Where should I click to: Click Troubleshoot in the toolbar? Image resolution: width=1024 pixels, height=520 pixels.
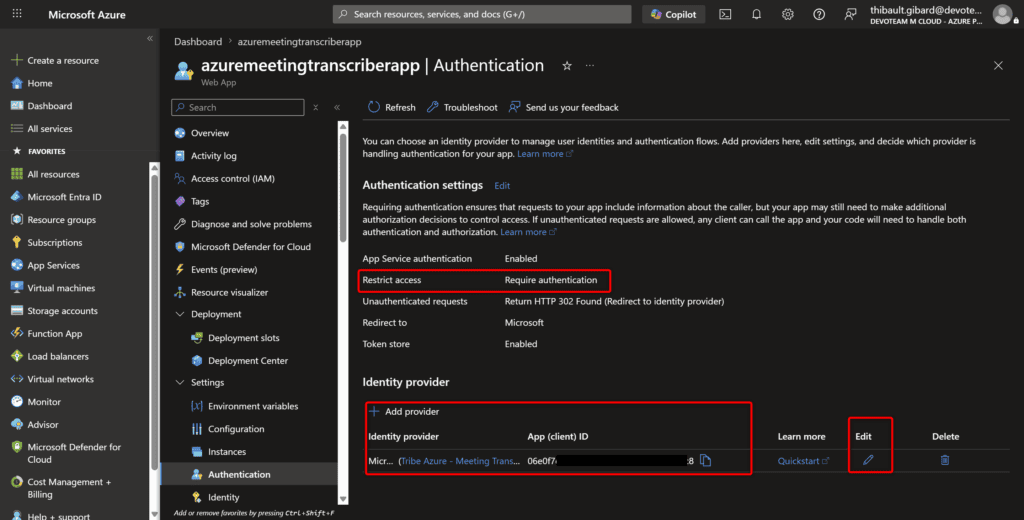coord(462,107)
